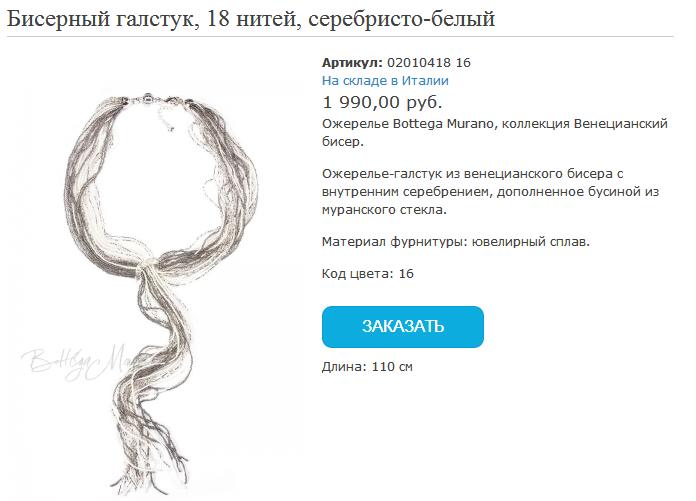The image size is (696, 501).
Task: Click the Код цвета: 16 text
Action: click(368, 273)
